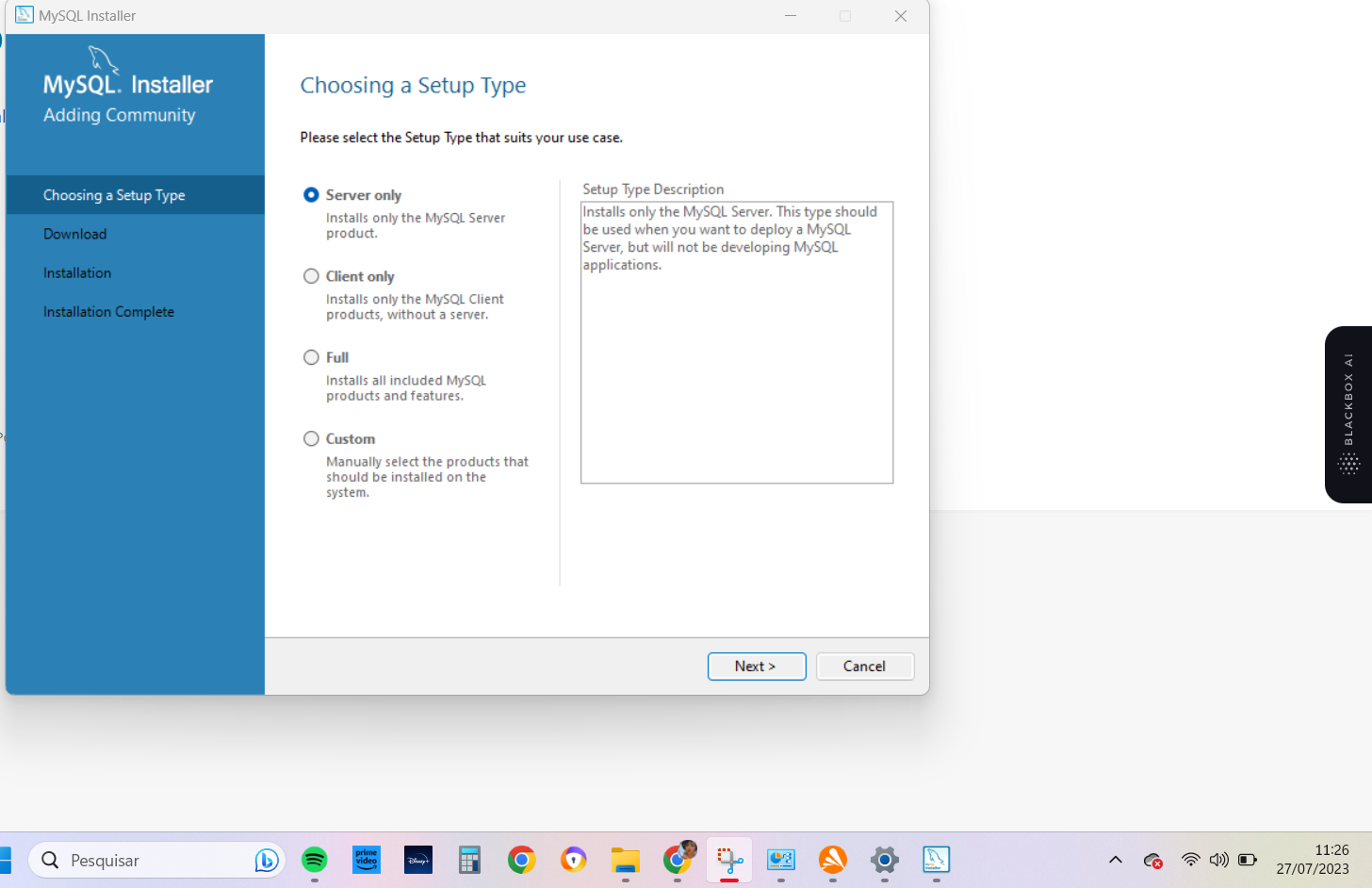Open Wi-Fi network settings in tray

tap(1191, 860)
